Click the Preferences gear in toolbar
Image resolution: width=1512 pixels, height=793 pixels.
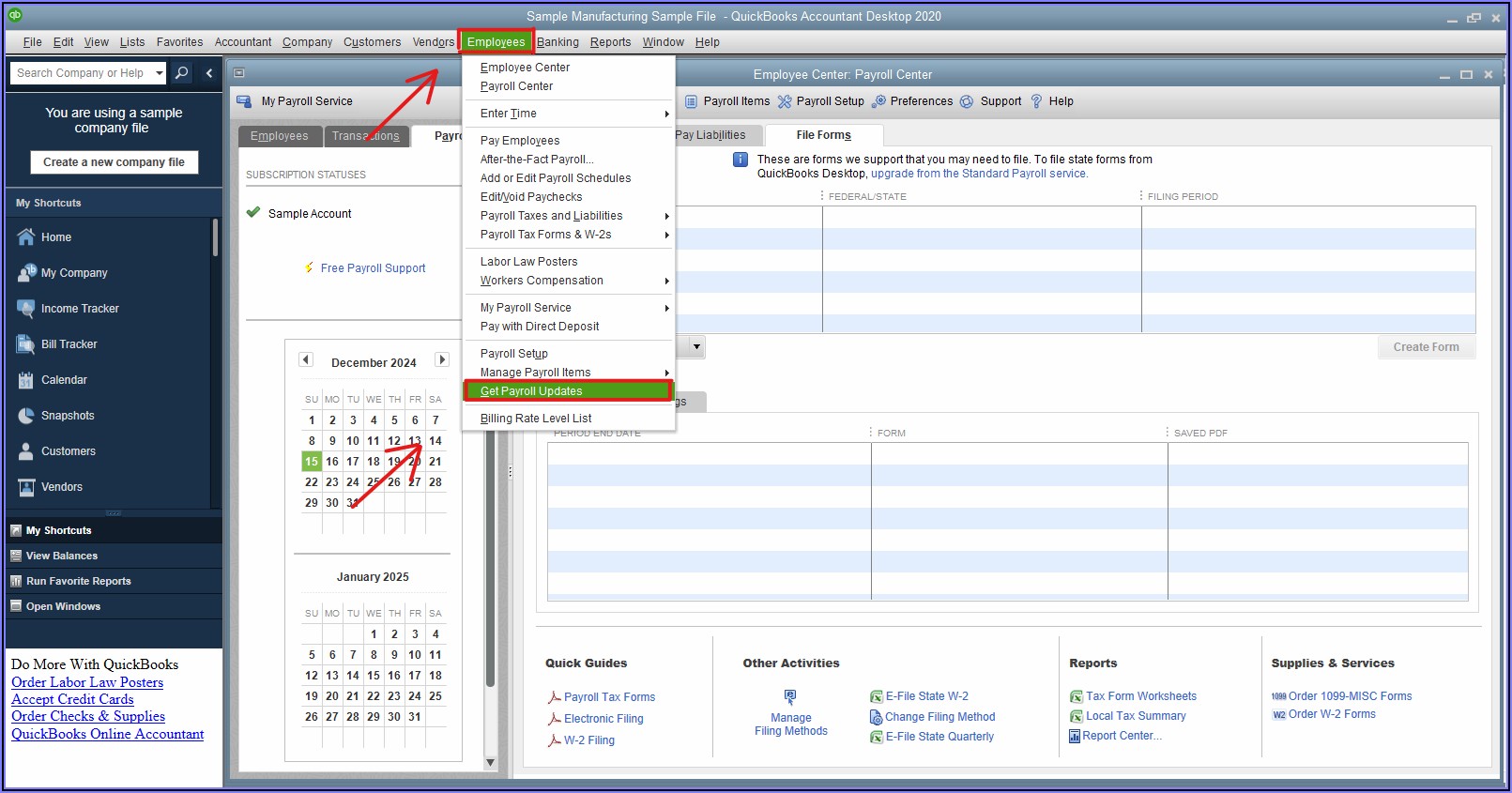click(x=879, y=101)
